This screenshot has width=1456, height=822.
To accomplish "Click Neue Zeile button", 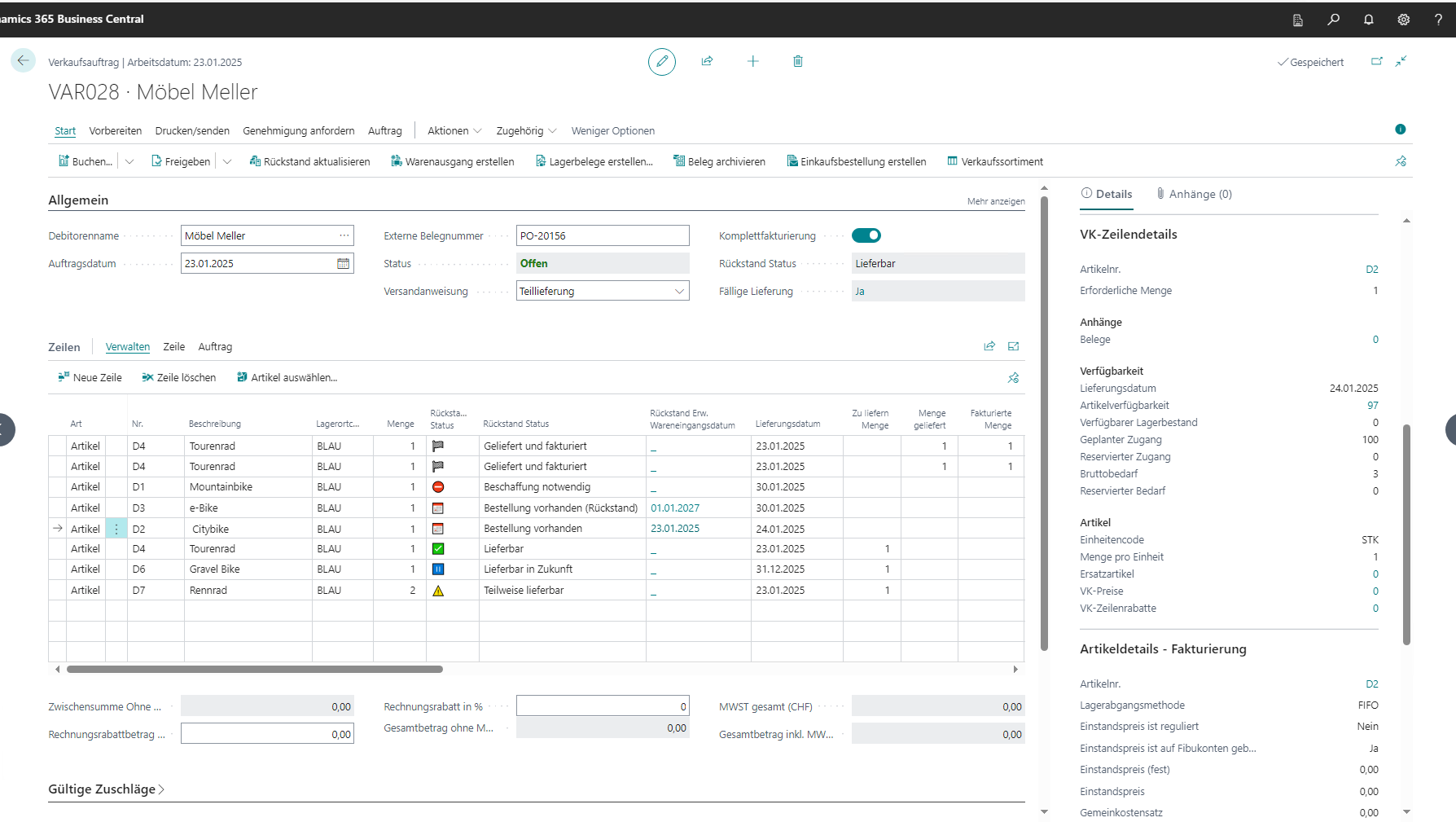I will (90, 378).
